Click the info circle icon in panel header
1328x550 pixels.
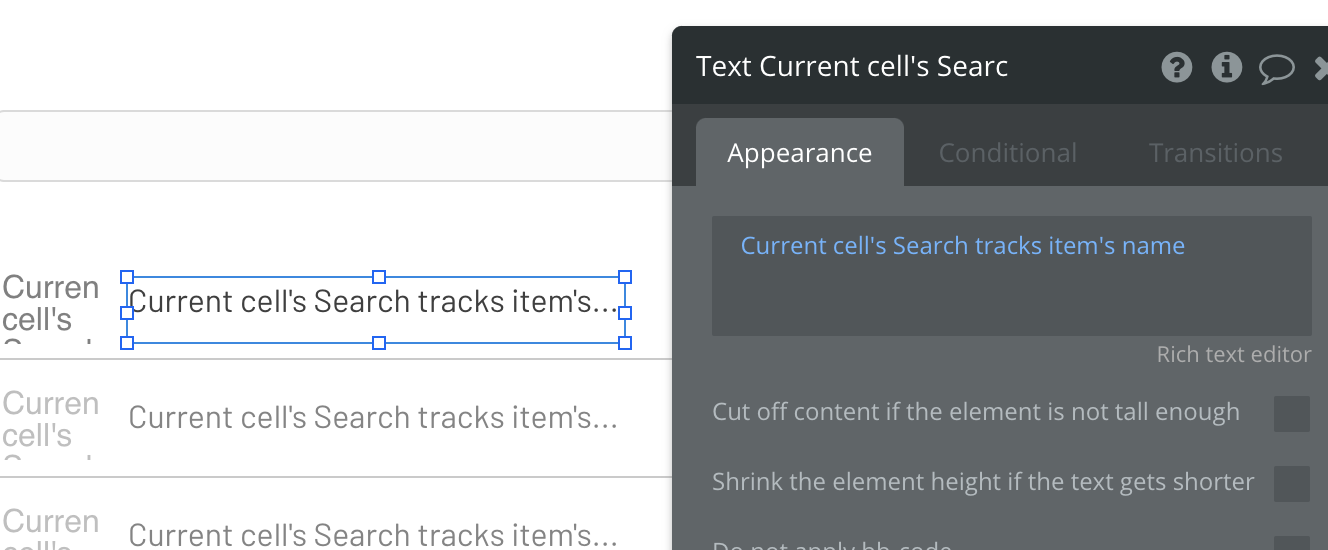tap(1227, 68)
